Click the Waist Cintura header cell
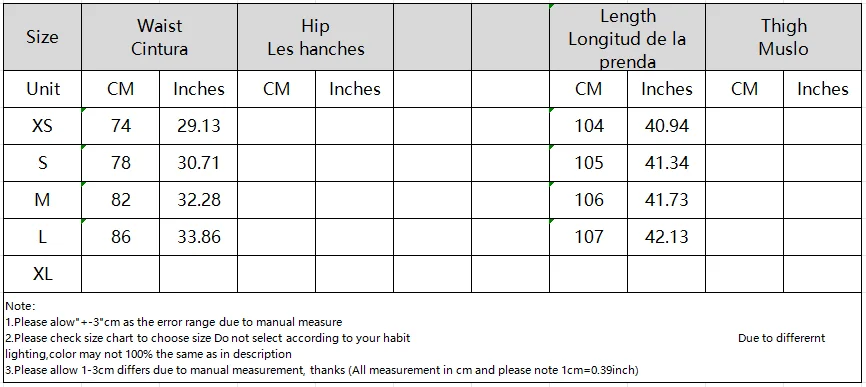 pos(160,37)
